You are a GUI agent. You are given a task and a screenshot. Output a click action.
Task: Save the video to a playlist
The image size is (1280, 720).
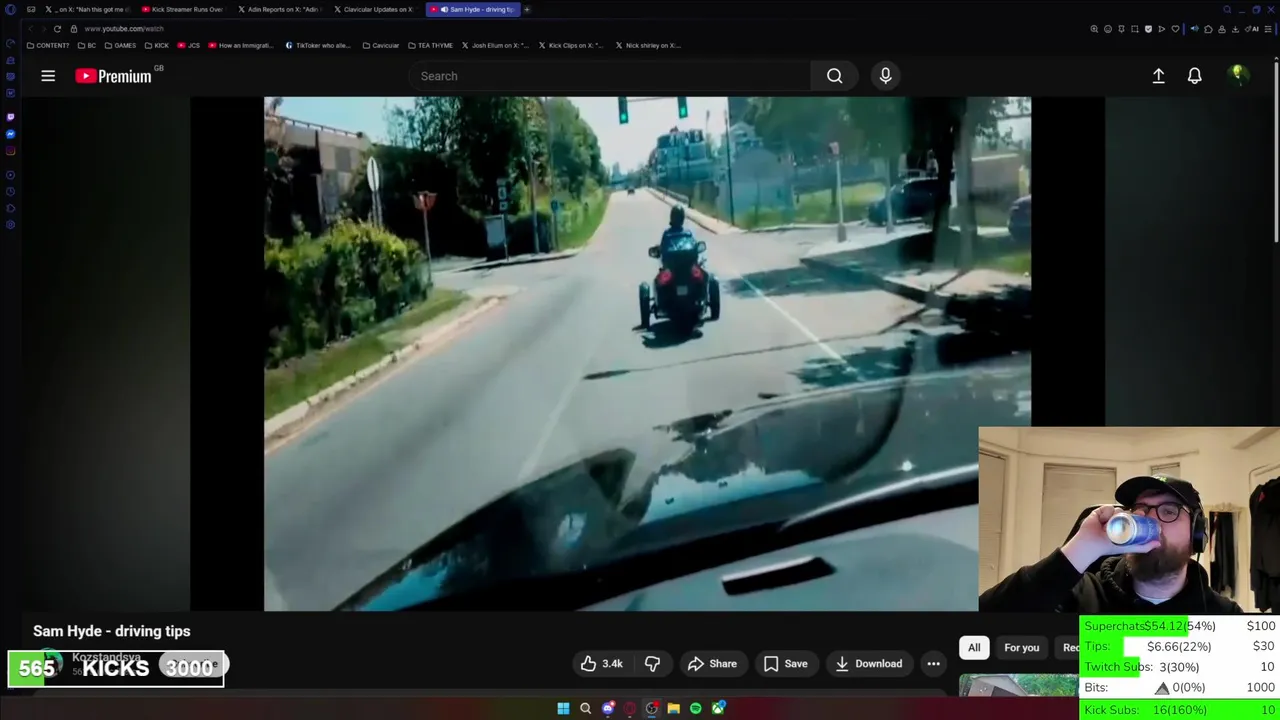pyautogui.click(x=785, y=664)
